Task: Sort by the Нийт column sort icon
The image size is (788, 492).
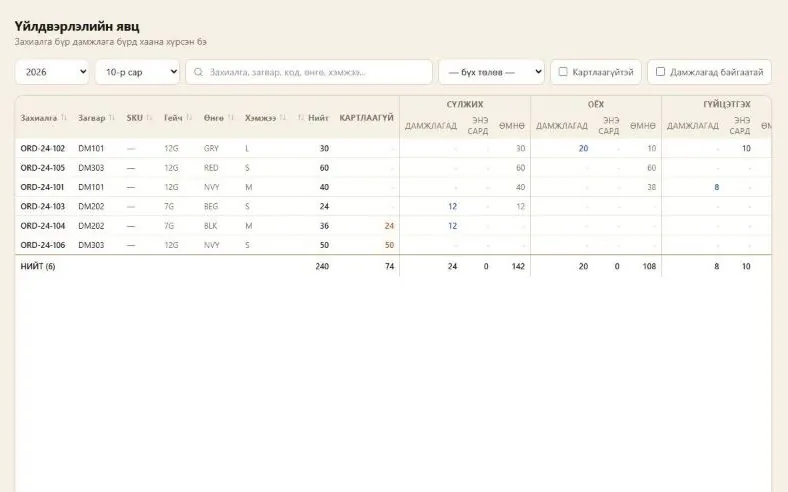Action: pos(301,118)
